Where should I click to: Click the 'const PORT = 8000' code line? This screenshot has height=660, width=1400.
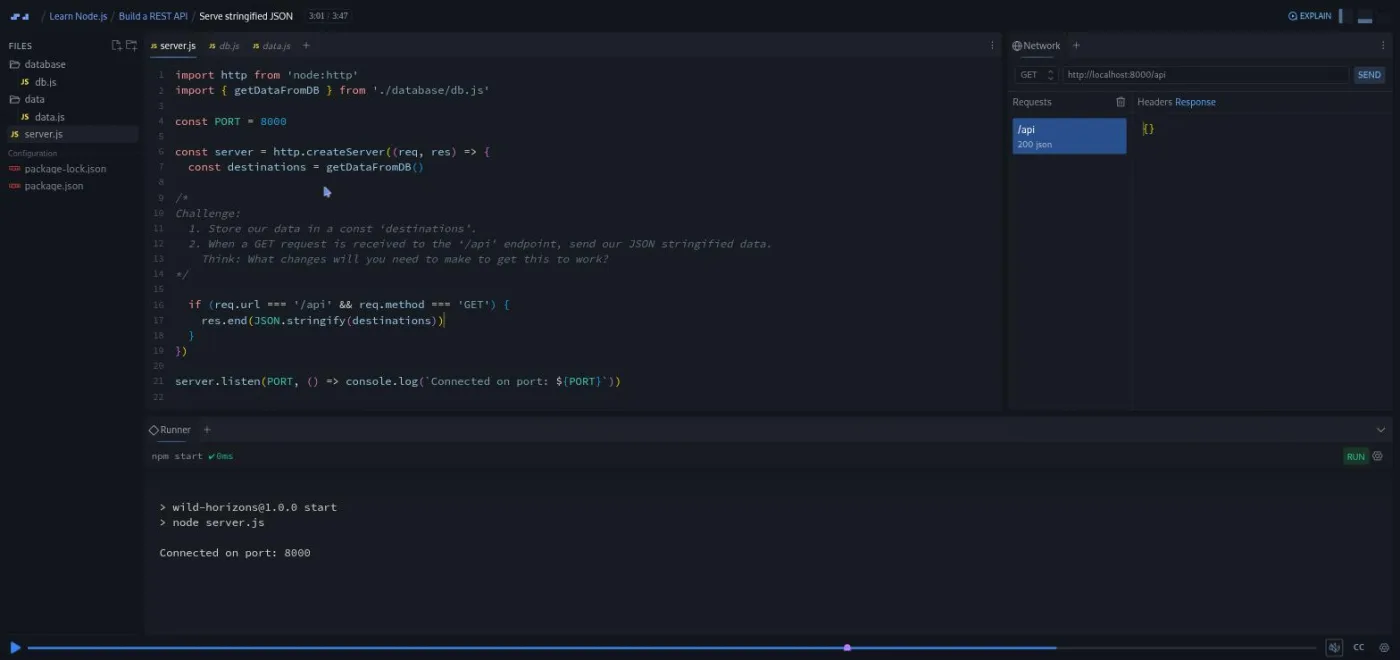[230, 121]
